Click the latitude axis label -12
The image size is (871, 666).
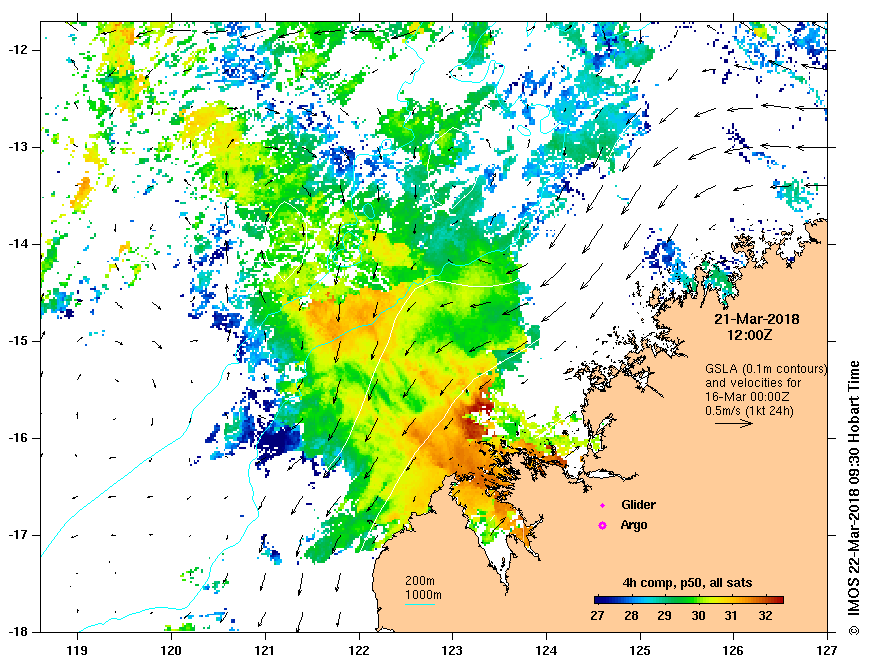coord(17,50)
